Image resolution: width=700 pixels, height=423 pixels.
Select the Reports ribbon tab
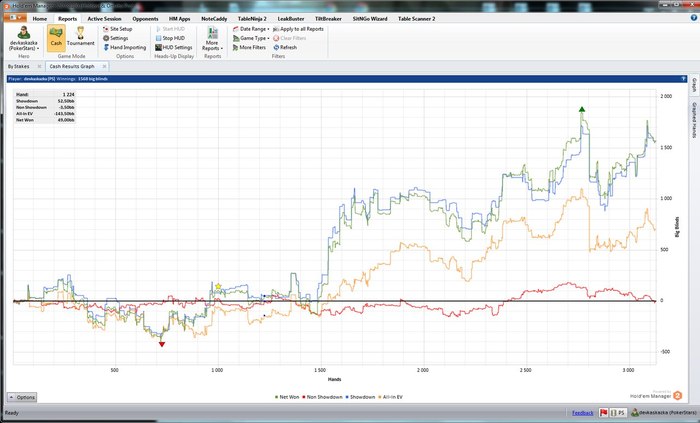67,19
